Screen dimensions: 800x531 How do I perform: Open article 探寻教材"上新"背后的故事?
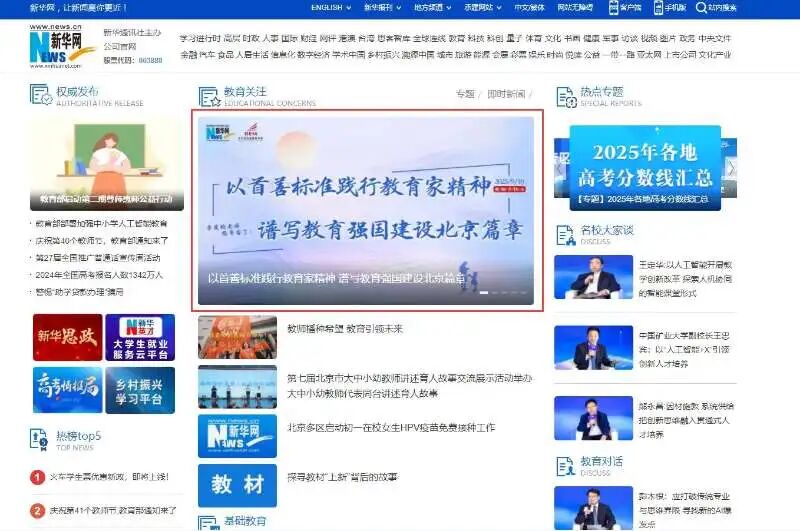[342, 477]
